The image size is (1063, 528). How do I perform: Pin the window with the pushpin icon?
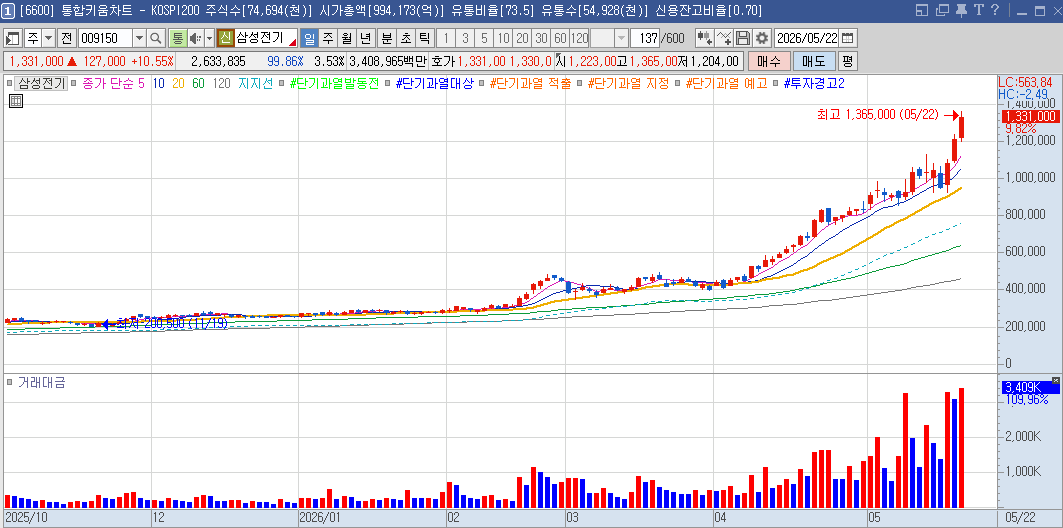click(x=961, y=9)
